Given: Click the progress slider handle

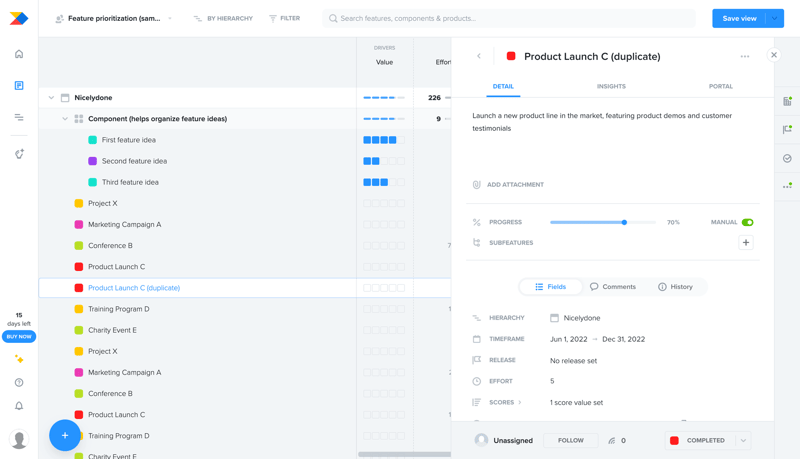Looking at the screenshot, I should click(x=624, y=222).
